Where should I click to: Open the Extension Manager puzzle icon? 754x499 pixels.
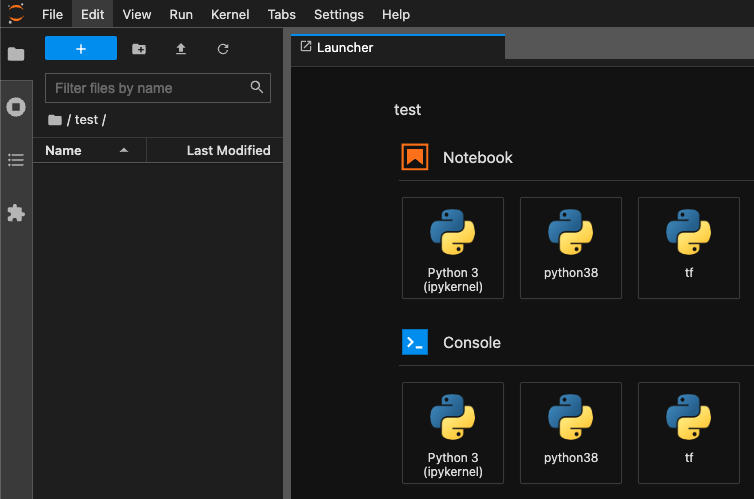tap(16, 213)
